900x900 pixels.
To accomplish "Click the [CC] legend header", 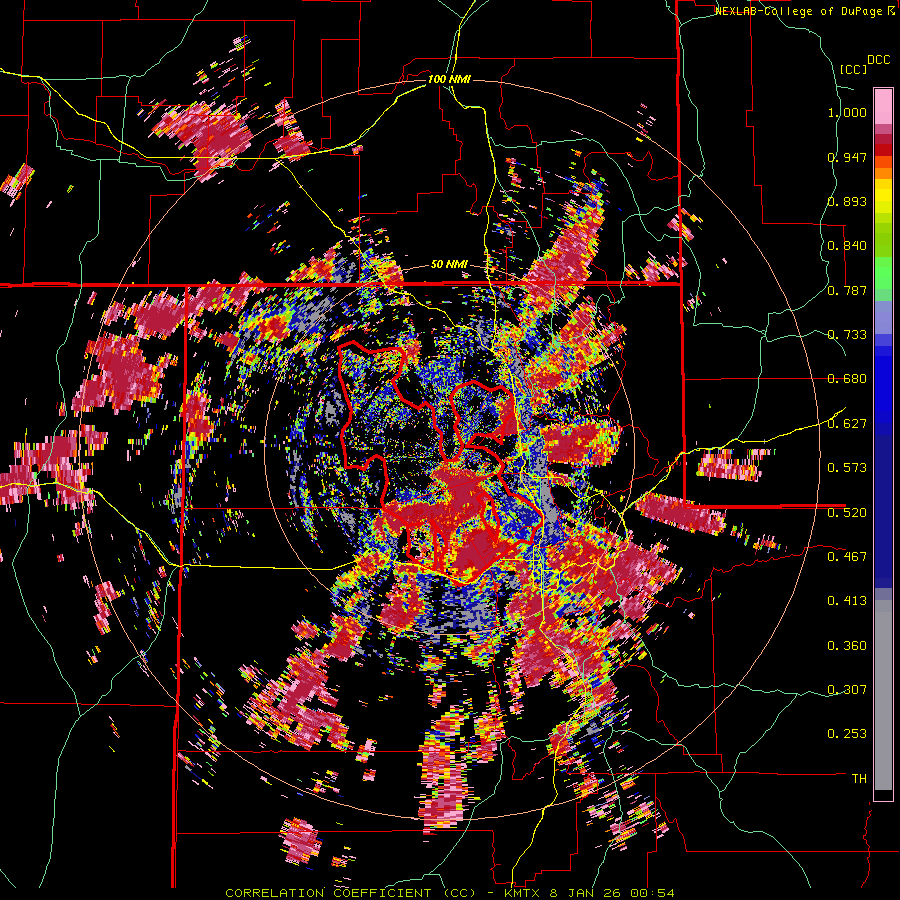I will [x=854, y=69].
